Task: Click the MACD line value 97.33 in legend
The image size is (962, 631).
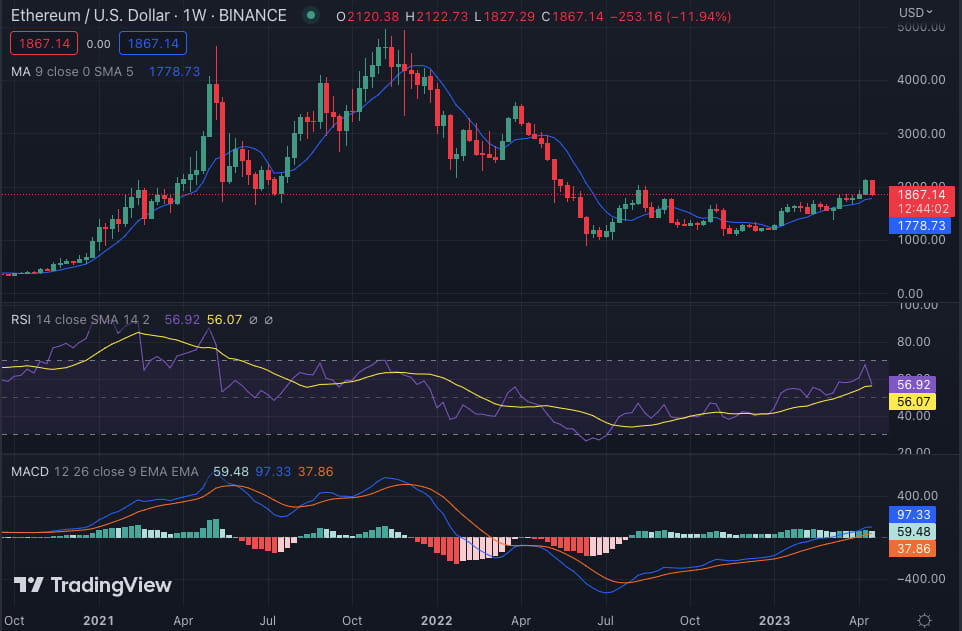Action: coord(273,472)
